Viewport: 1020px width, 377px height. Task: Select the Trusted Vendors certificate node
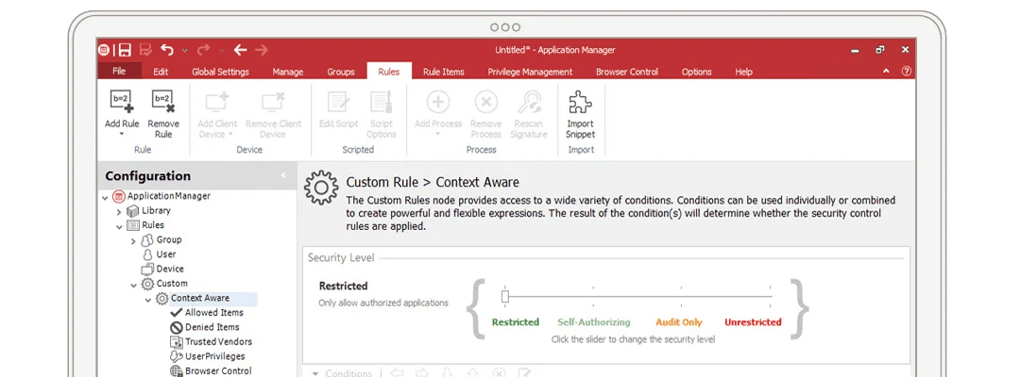pos(176,342)
